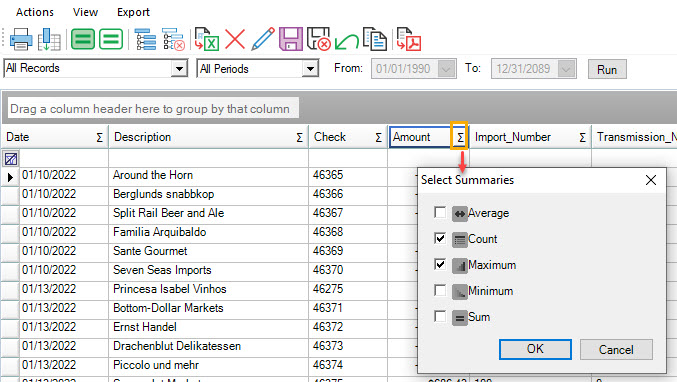Expand the All Periods dropdown
Image resolution: width=677 pixels, height=382 pixels.
tap(310, 69)
